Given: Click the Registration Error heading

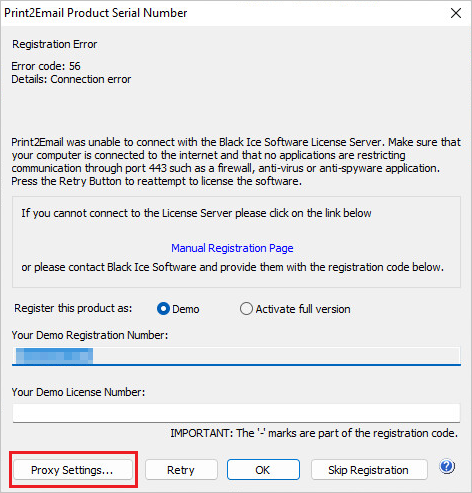Looking at the screenshot, I should click(x=55, y=44).
